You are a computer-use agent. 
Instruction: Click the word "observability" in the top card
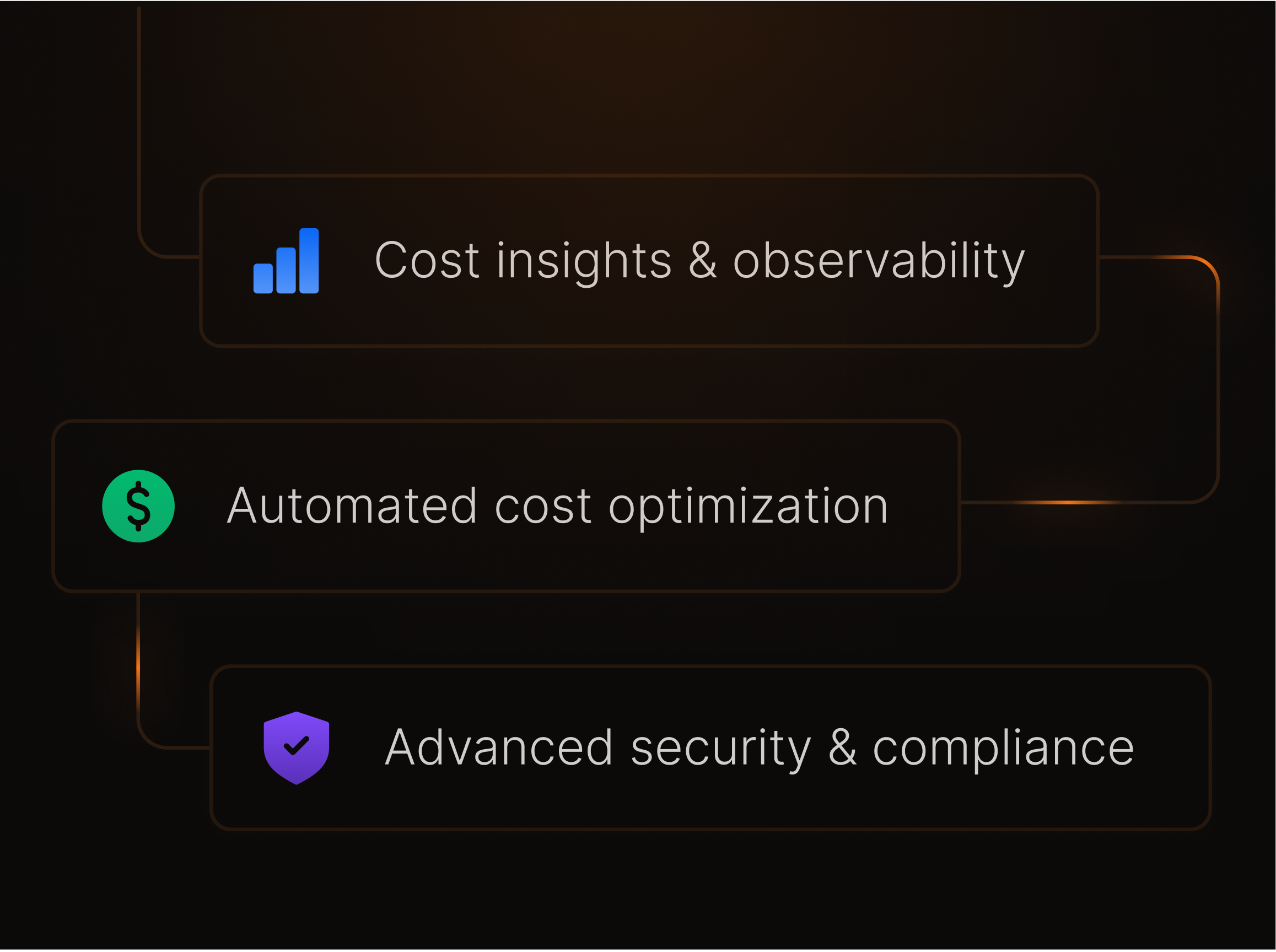tap(879, 261)
